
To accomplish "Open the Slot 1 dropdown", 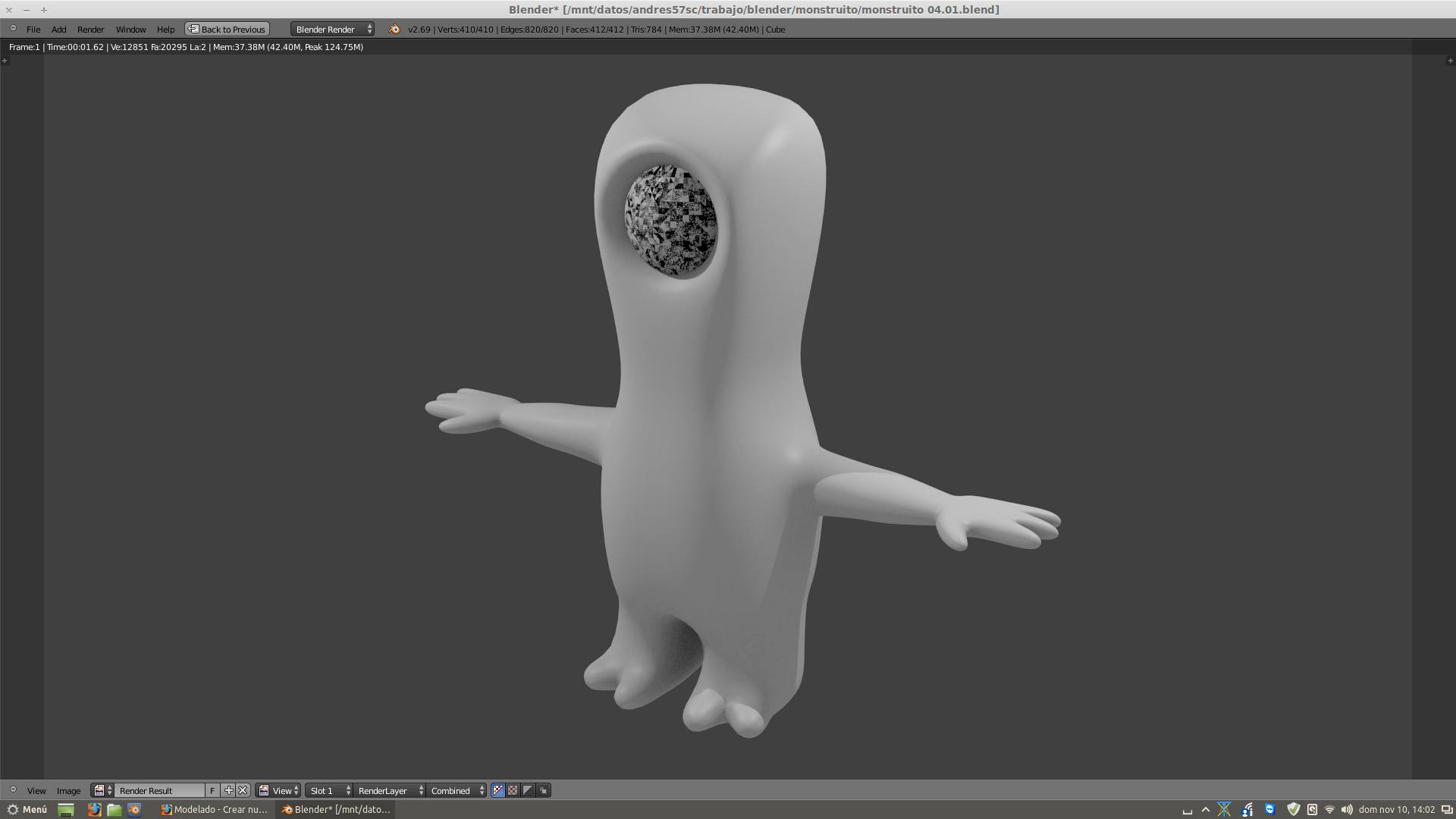I will [330, 790].
